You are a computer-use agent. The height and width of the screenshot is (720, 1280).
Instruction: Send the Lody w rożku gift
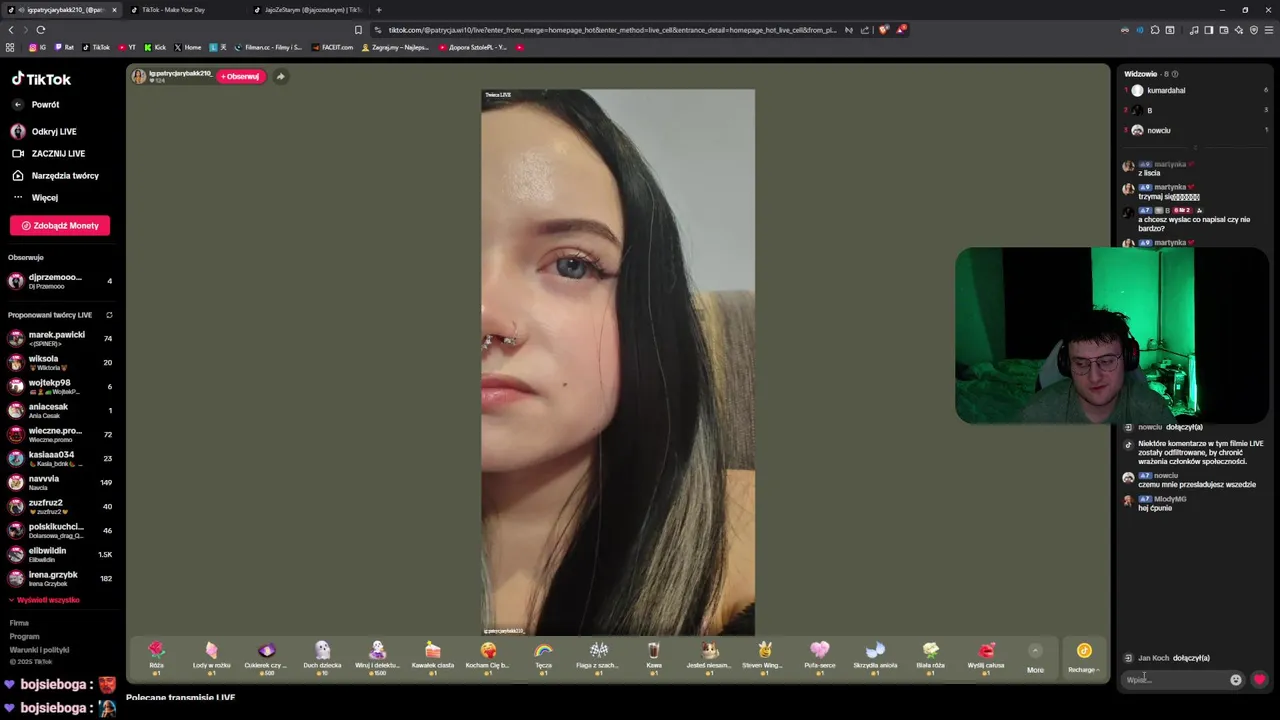(x=211, y=657)
